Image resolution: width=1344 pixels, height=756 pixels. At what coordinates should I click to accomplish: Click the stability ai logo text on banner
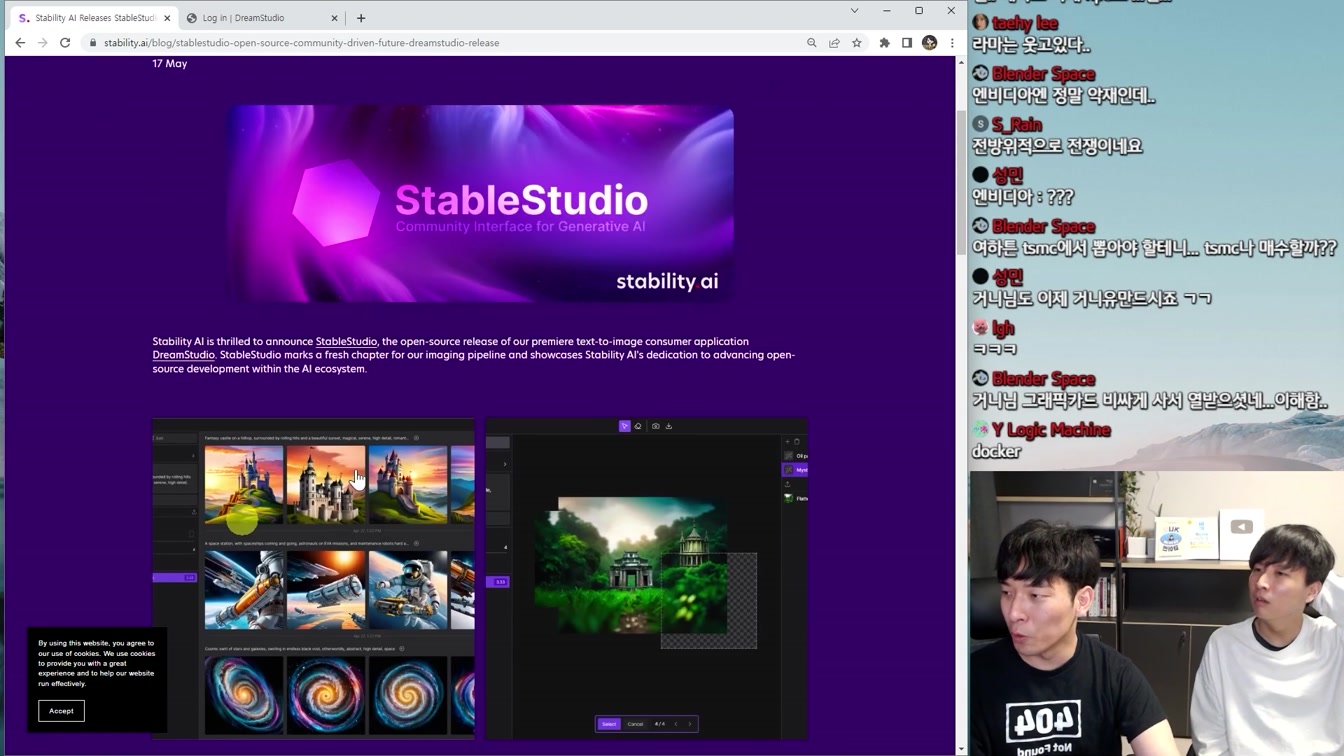tap(667, 282)
